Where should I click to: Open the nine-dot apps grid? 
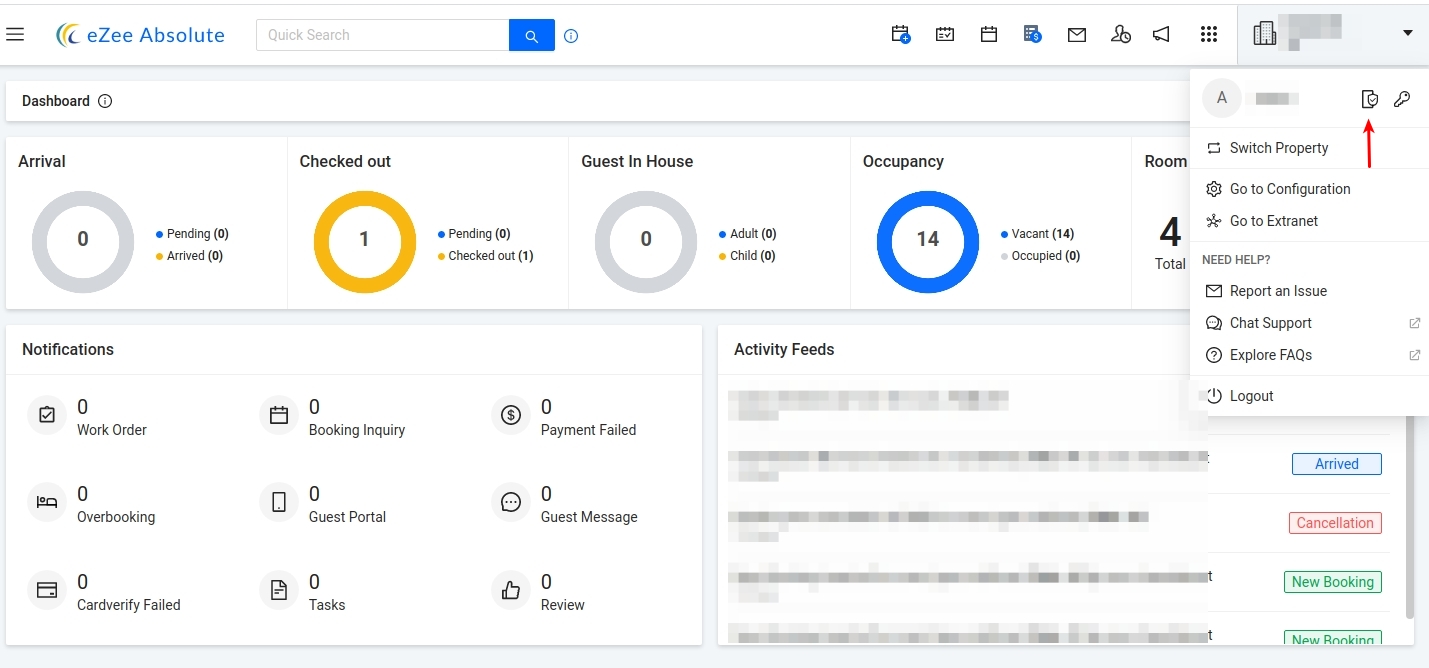coord(1209,35)
